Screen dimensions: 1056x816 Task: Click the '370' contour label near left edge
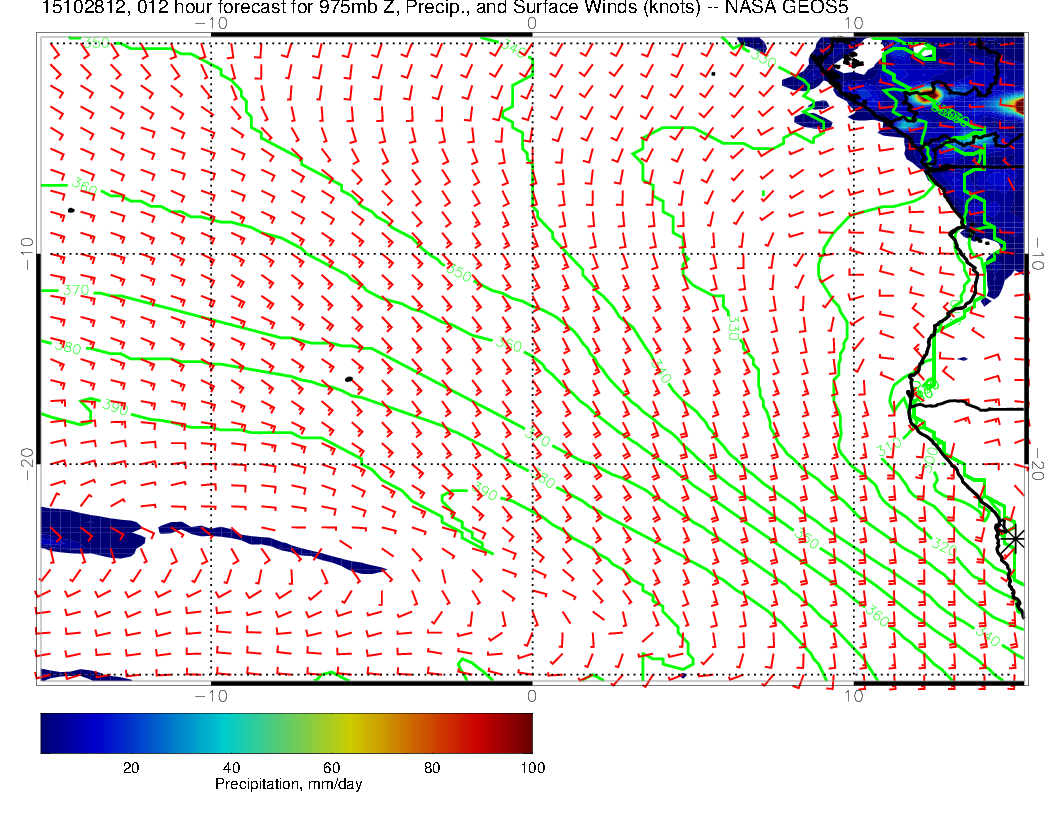coord(76,290)
